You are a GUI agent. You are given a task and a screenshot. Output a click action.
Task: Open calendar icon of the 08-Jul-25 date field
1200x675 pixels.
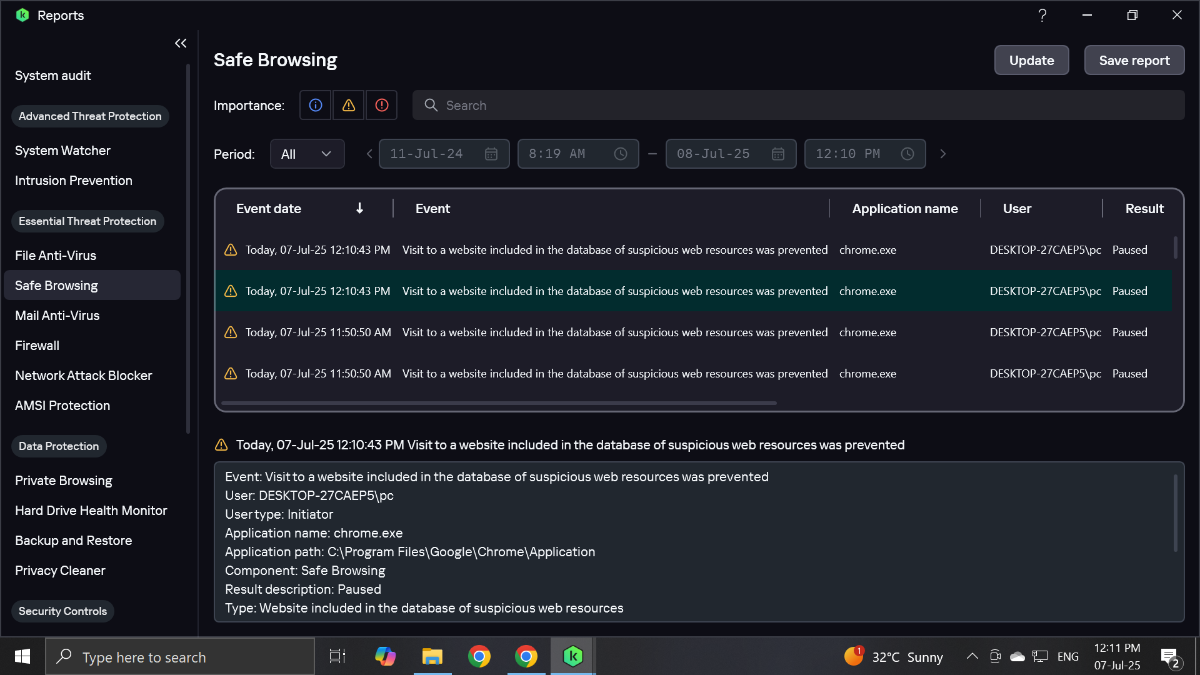(778, 154)
